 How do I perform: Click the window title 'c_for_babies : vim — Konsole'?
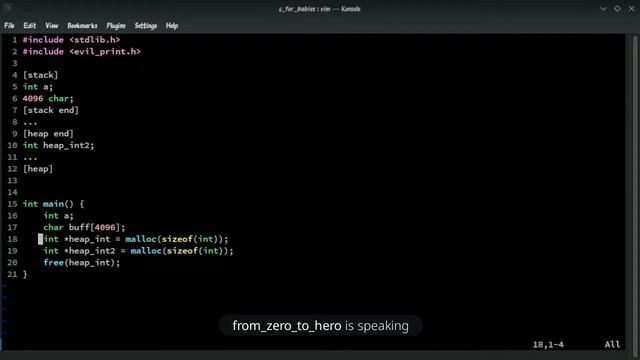point(320,9)
